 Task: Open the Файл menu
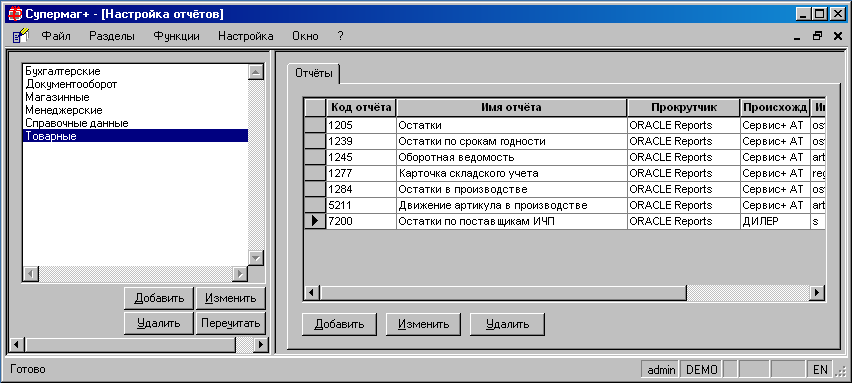click(x=56, y=36)
